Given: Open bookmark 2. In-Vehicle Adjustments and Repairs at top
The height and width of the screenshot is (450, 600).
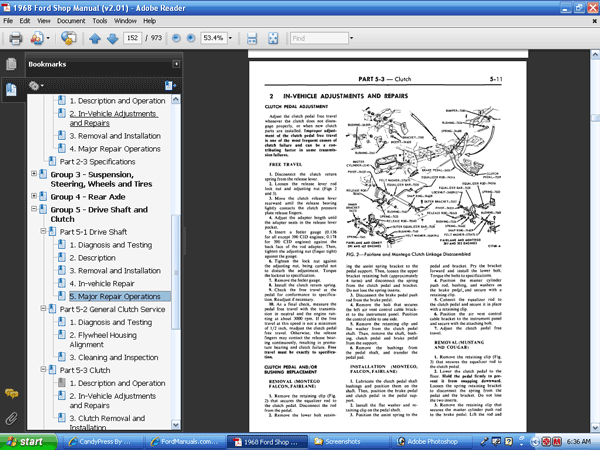Looking at the screenshot, I should click(114, 118).
